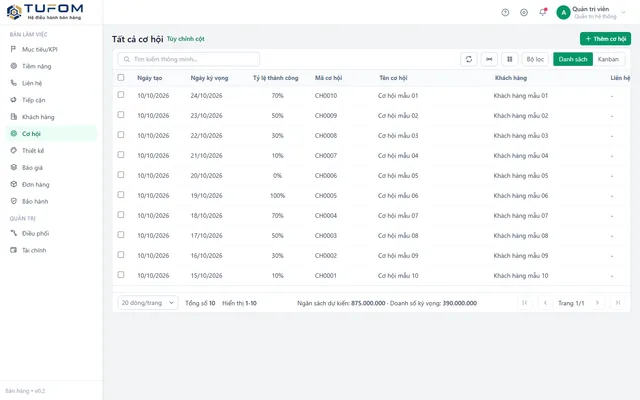640x400 pixels.
Task: Click the 'Mã cơ hội' column header
Action: [x=329, y=78]
